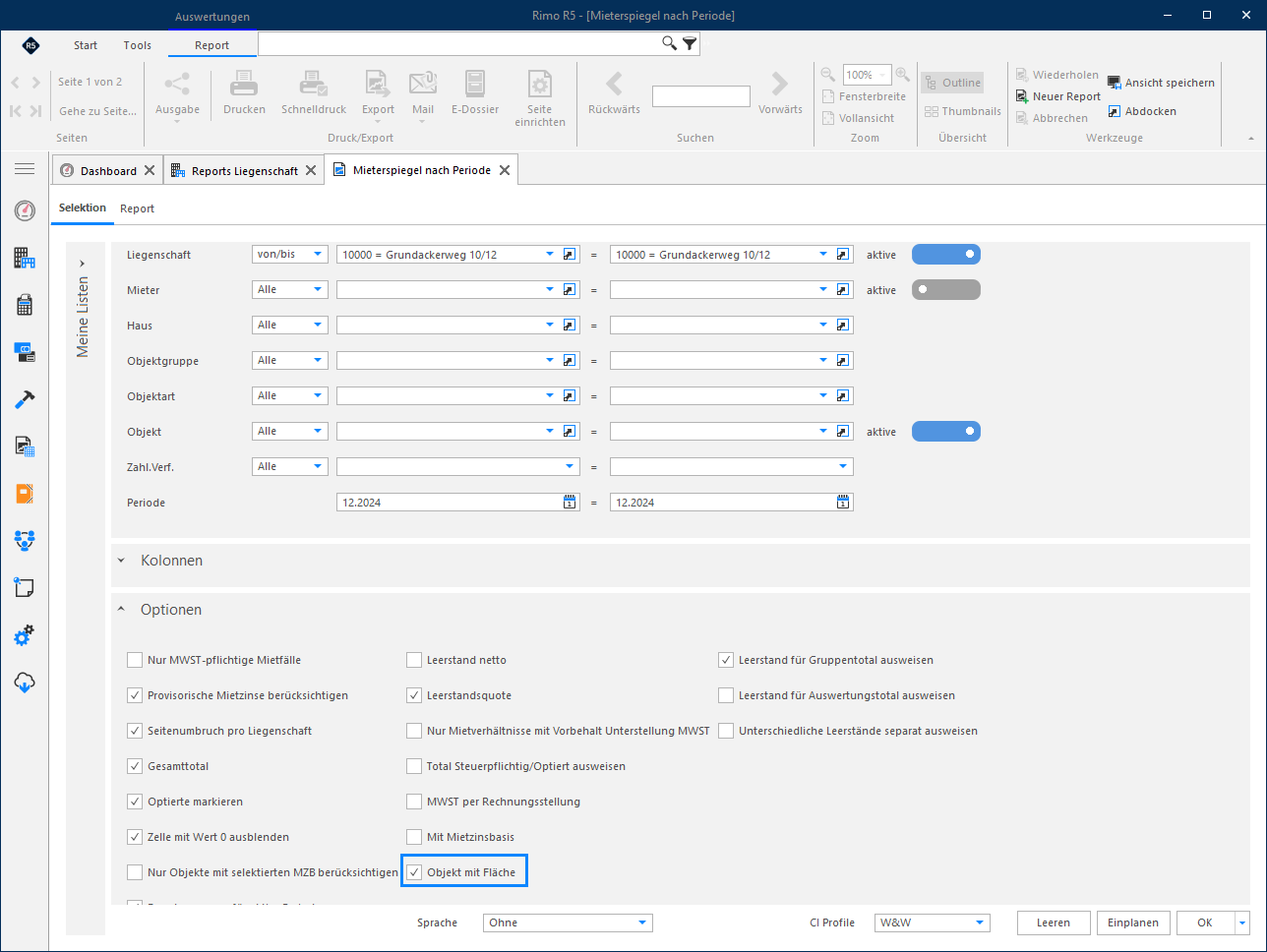
Task: Open the gears settings sidebar icon
Action: [x=25, y=635]
